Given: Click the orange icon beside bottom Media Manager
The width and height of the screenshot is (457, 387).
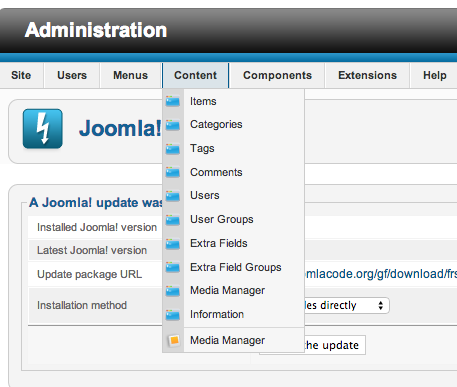Looking at the screenshot, I should tap(174, 341).
